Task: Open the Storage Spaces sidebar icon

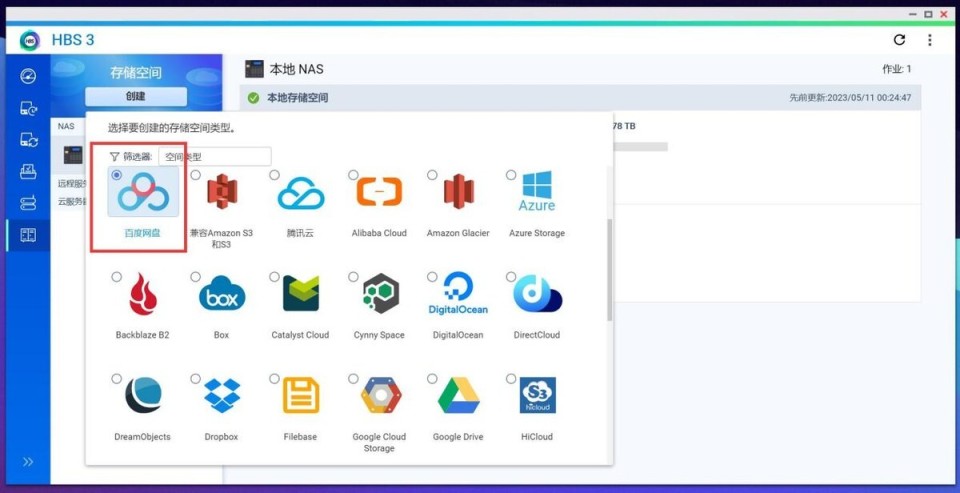Action: [x=28, y=235]
